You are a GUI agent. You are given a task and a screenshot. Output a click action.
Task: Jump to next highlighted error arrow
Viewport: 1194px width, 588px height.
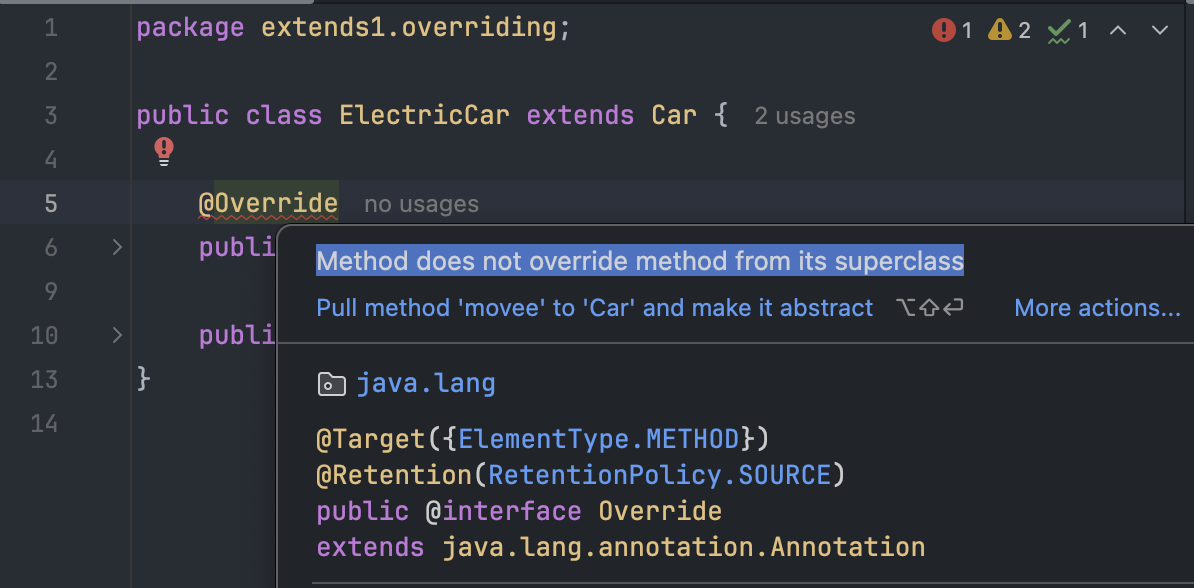click(1160, 30)
